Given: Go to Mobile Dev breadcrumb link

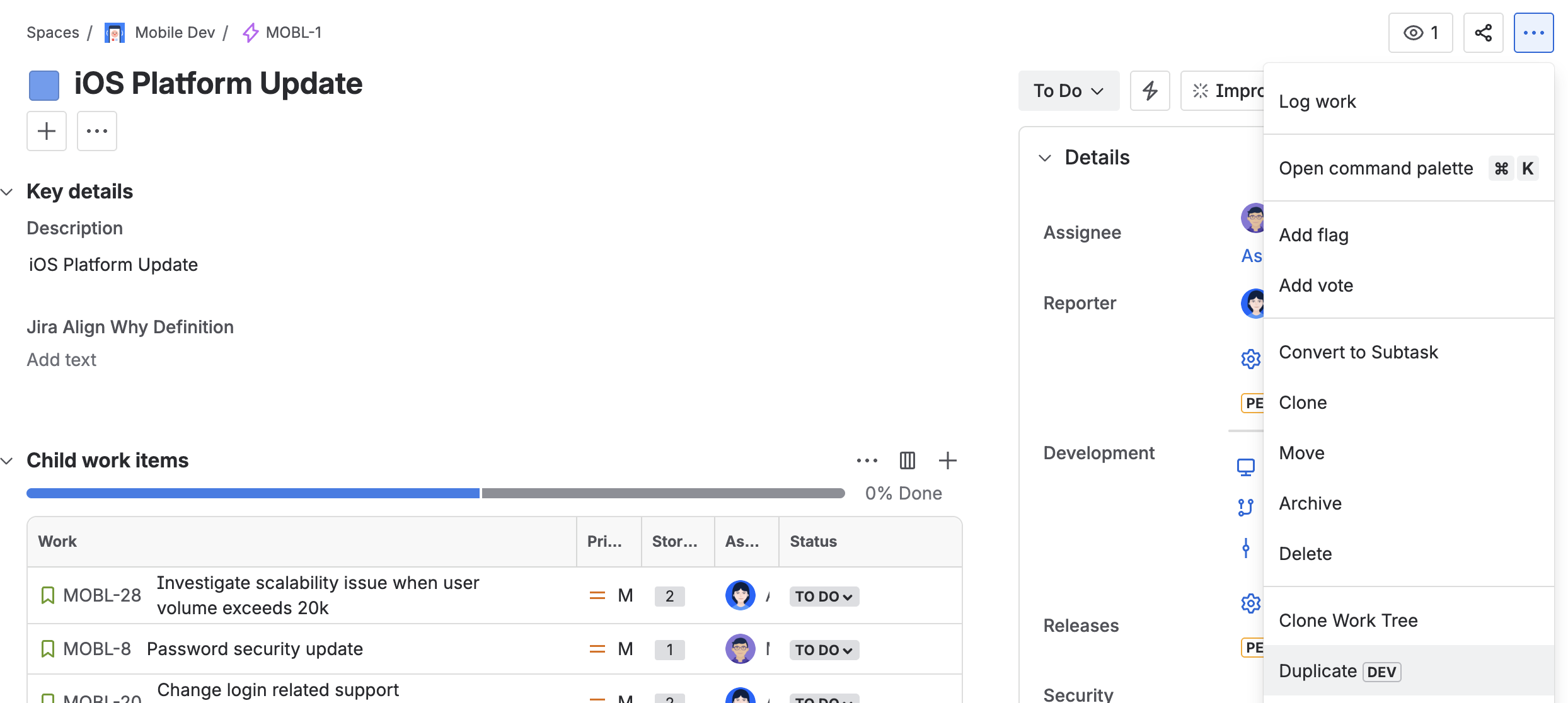Looking at the screenshot, I should point(175,33).
